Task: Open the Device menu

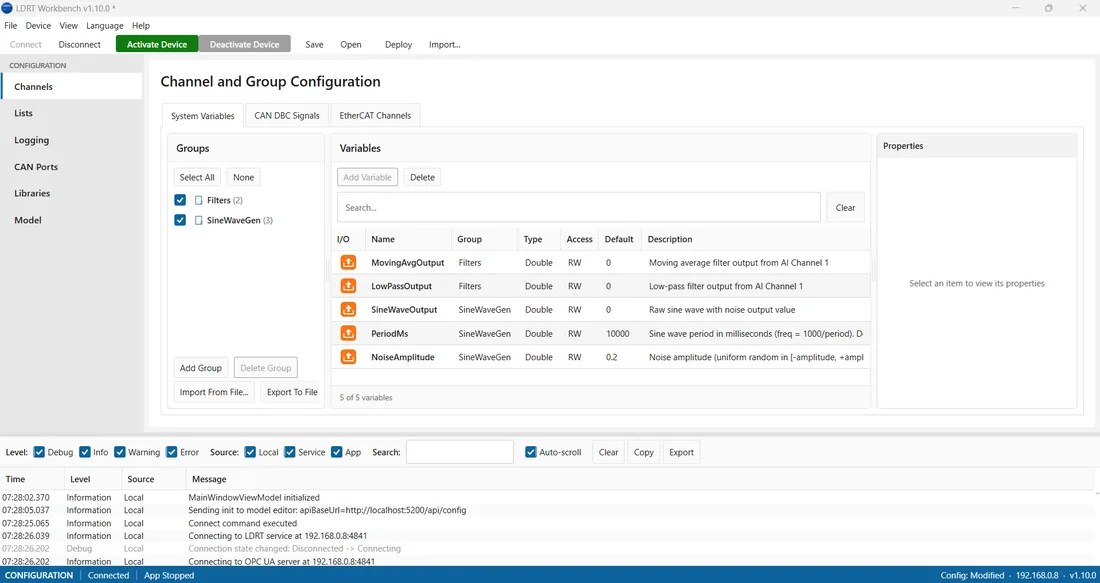Action: (x=39, y=25)
